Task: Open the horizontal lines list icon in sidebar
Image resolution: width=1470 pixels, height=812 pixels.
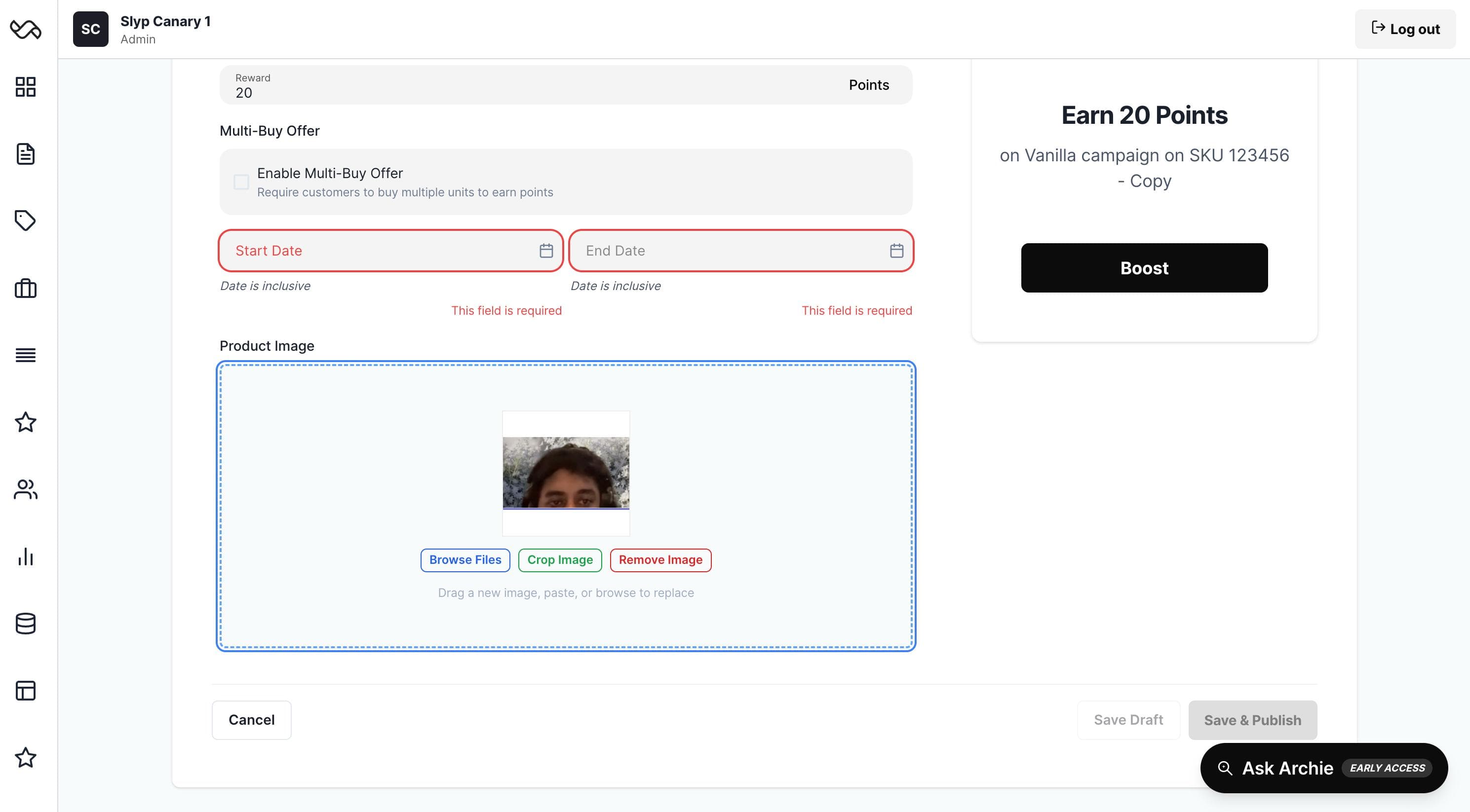Action: click(26, 355)
